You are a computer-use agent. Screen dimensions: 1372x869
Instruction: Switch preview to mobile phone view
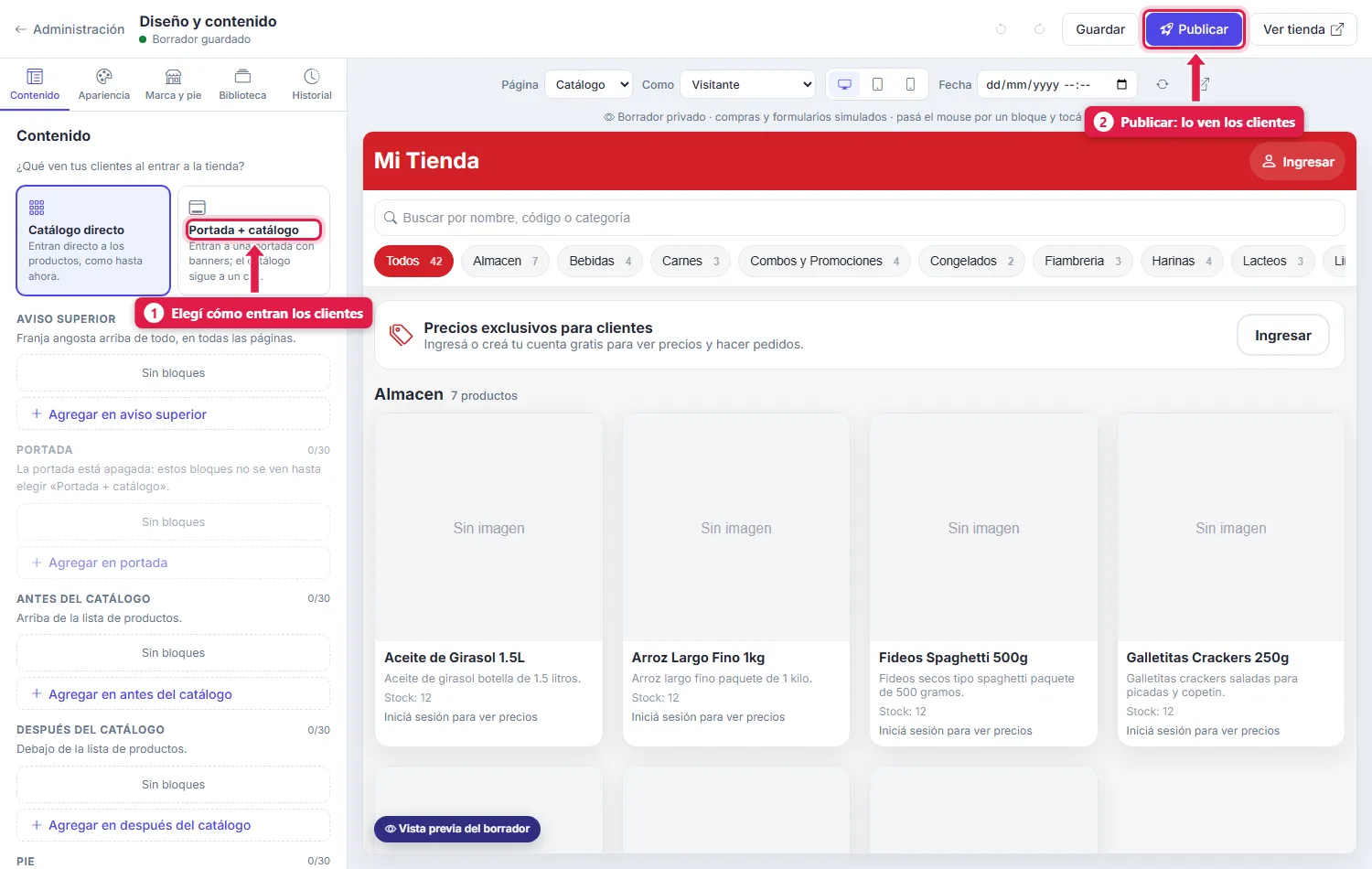click(x=910, y=84)
